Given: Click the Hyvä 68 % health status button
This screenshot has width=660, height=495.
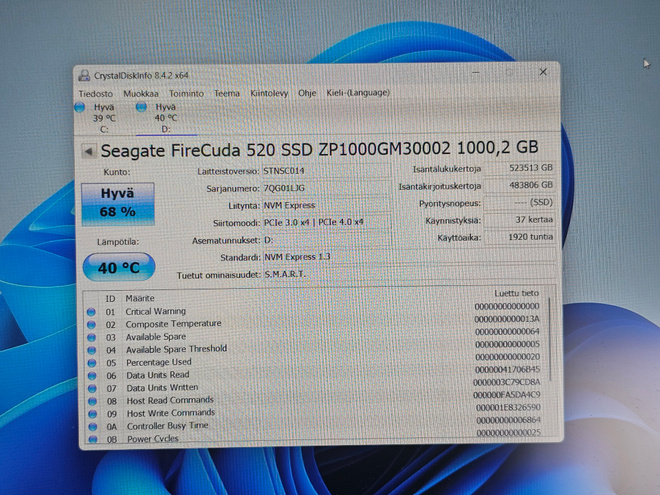Looking at the screenshot, I should point(118,204).
